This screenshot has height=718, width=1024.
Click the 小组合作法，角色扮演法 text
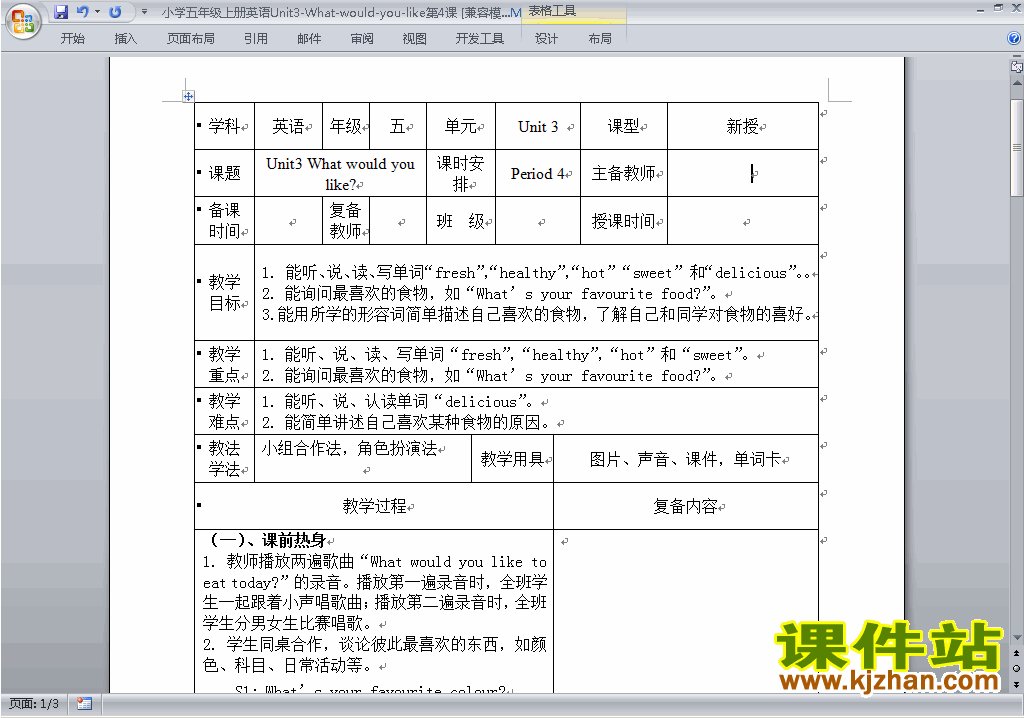tap(349, 448)
